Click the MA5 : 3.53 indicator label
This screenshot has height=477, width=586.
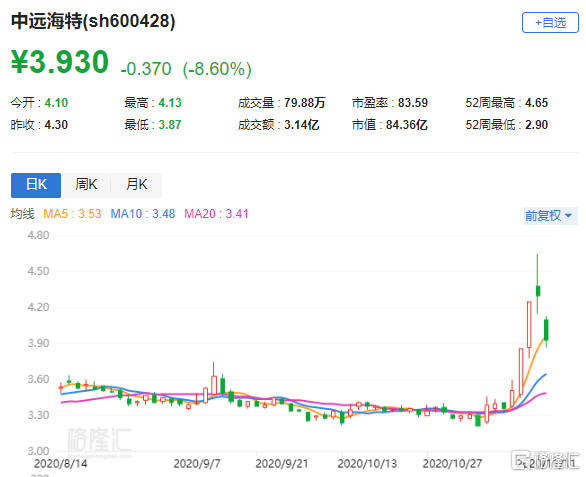[x=72, y=214]
